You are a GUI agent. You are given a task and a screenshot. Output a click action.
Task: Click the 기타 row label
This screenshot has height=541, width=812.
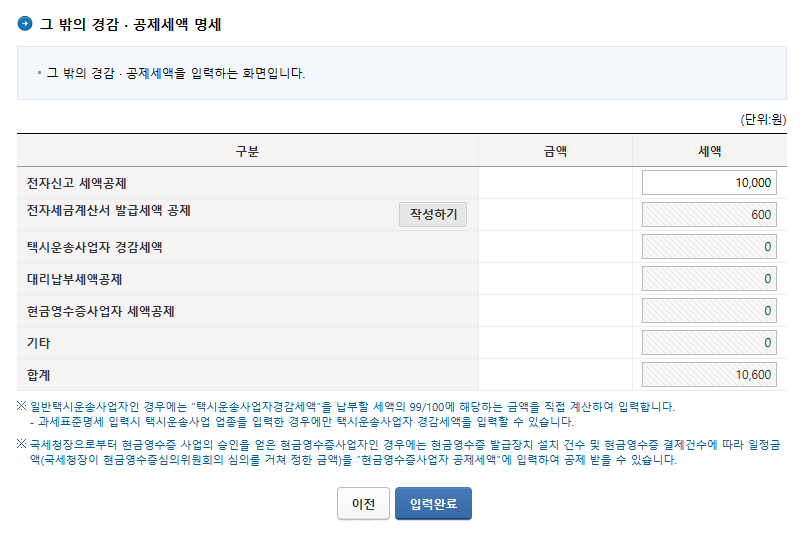(x=38, y=343)
